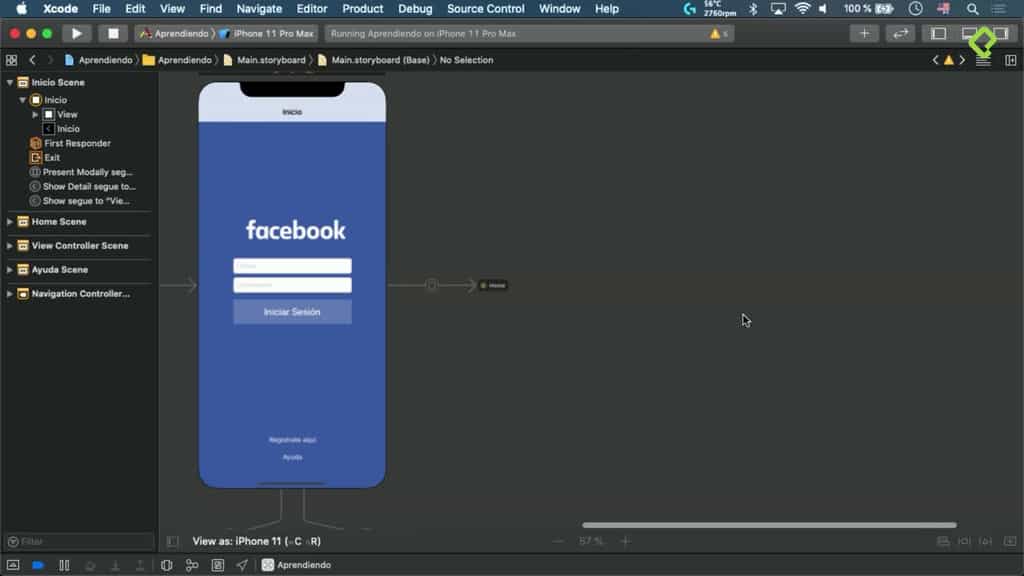The image size is (1024, 576).
Task: Open the related items grid menu
Action: 11,60
